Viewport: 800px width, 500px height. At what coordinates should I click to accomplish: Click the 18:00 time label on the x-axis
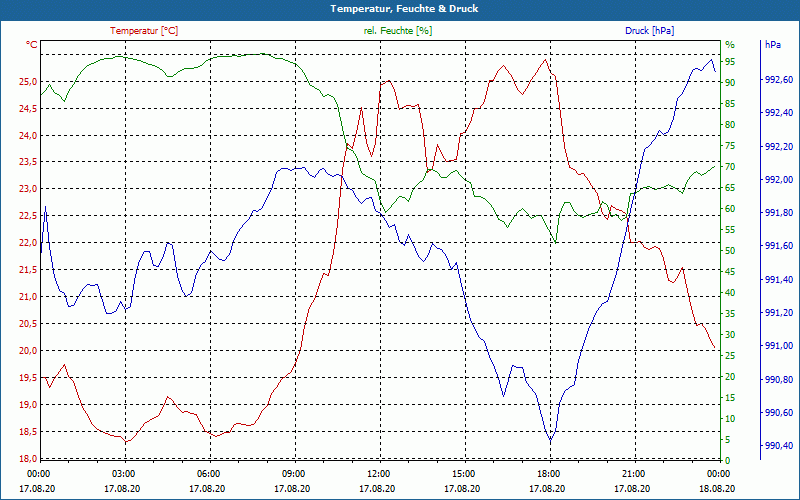point(548,474)
